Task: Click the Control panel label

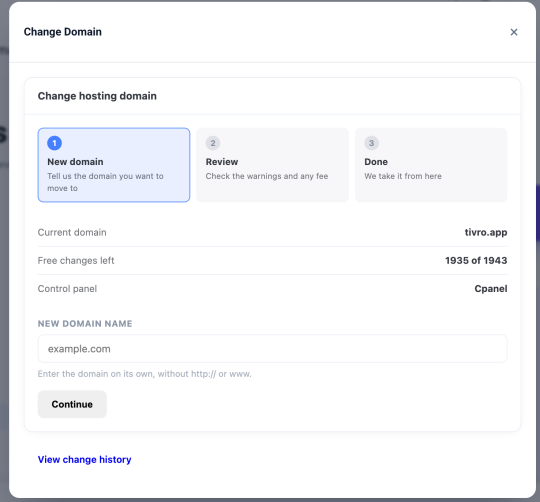Action: click(x=67, y=289)
